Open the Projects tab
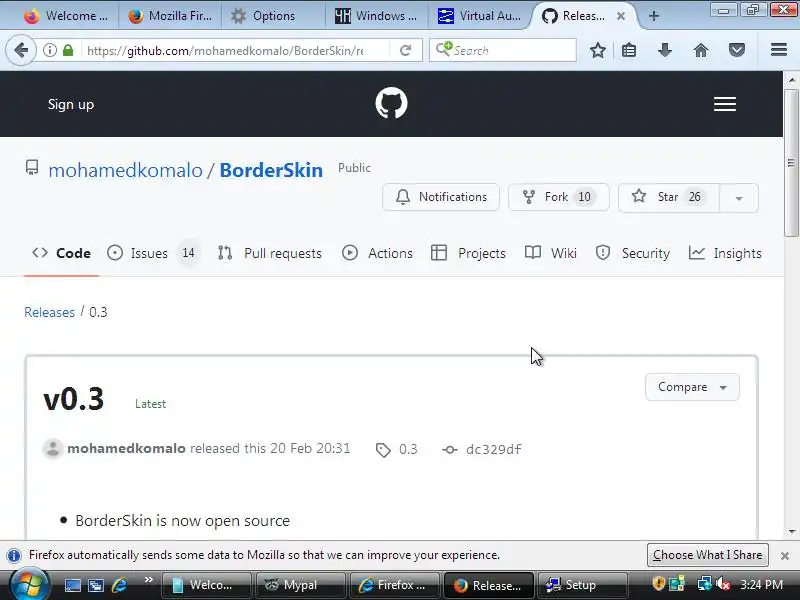 pos(468,253)
